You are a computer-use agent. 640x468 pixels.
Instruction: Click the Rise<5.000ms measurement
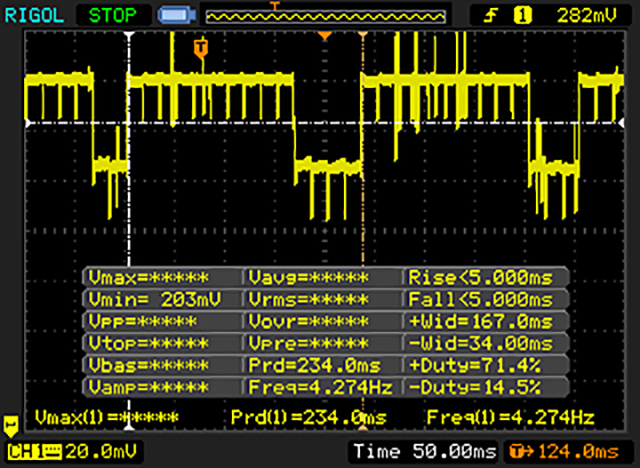click(x=486, y=278)
